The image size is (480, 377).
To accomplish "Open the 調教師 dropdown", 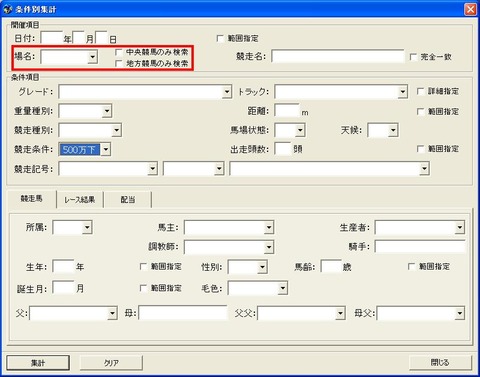I will pos(269,247).
